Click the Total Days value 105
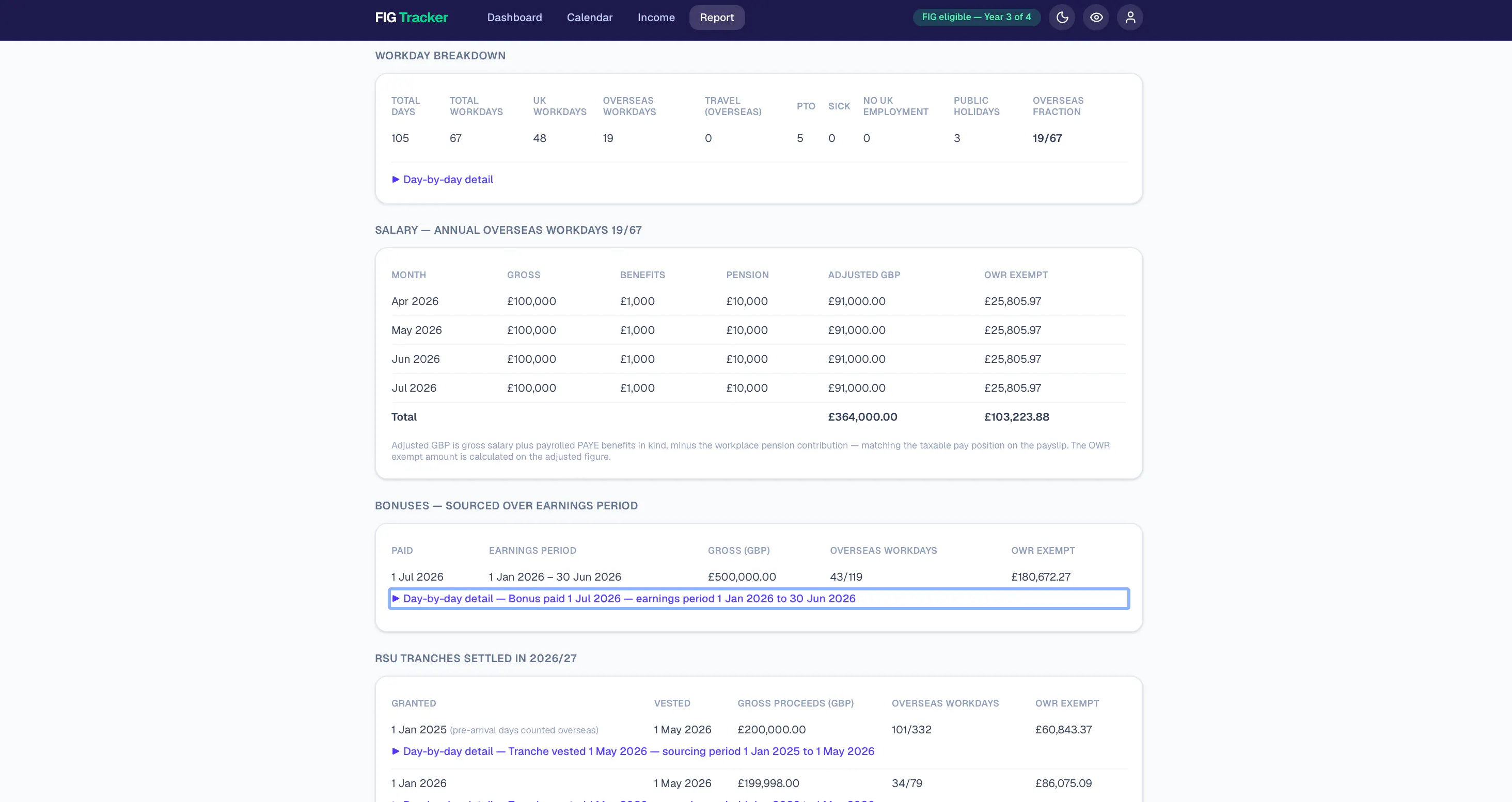The width and height of the screenshot is (1512, 802). tap(400, 138)
